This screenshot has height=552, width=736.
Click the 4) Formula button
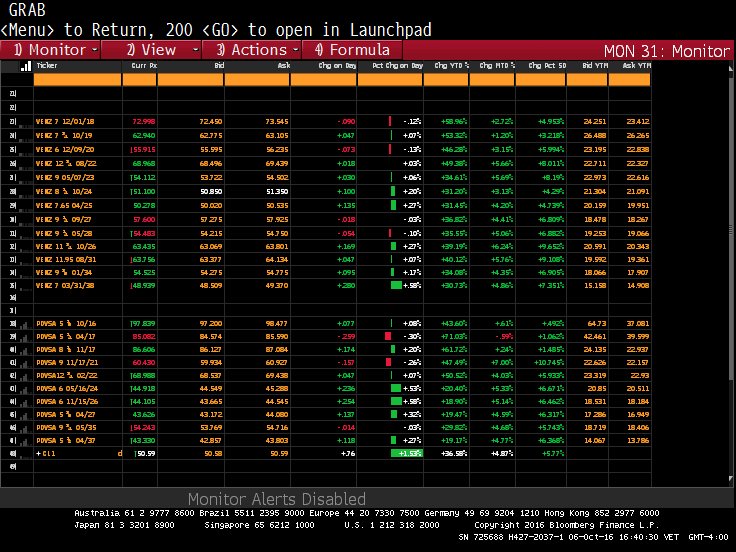352,50
